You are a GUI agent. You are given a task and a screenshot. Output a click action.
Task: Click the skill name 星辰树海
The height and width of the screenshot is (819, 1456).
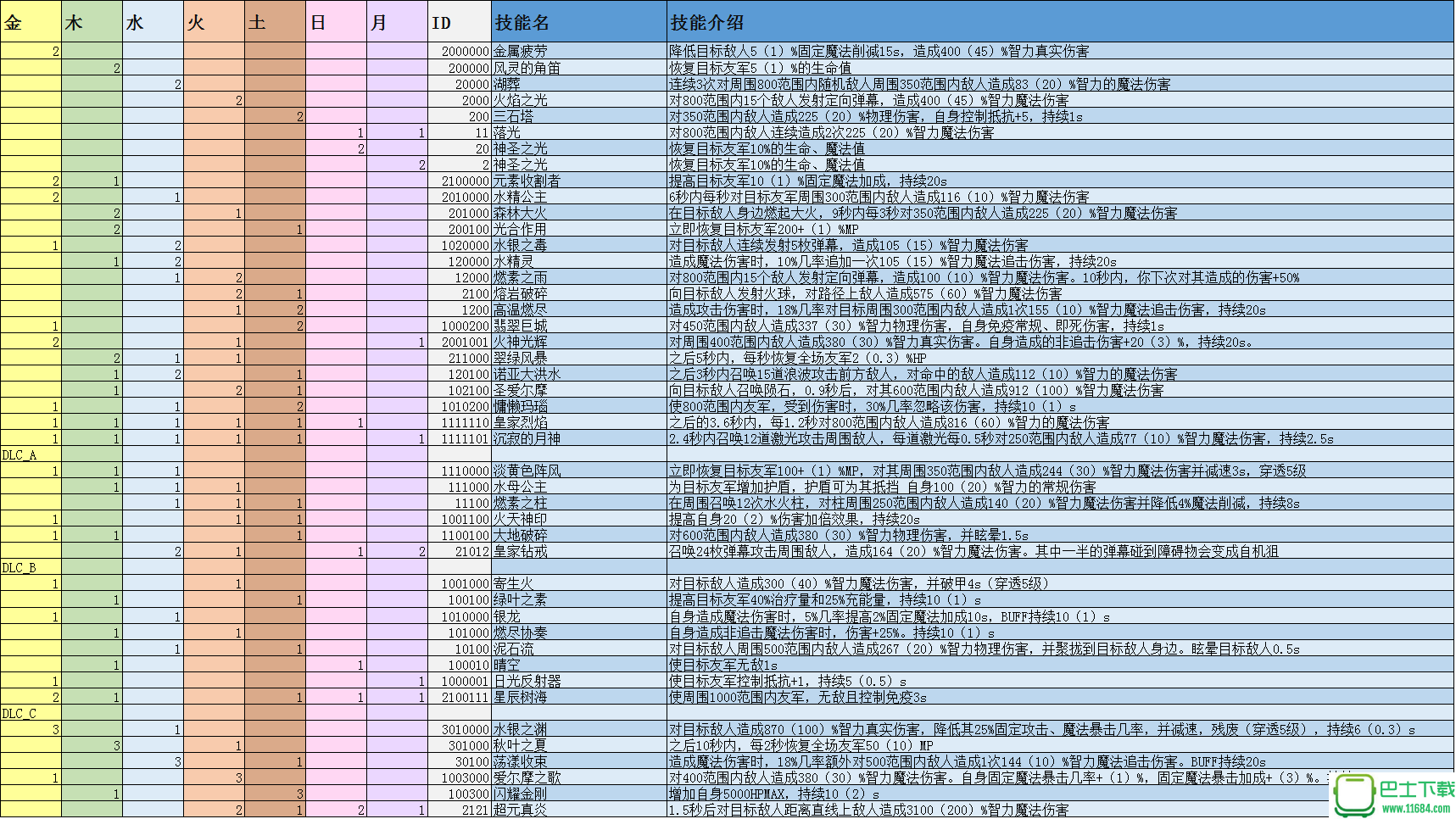[579, 697]
